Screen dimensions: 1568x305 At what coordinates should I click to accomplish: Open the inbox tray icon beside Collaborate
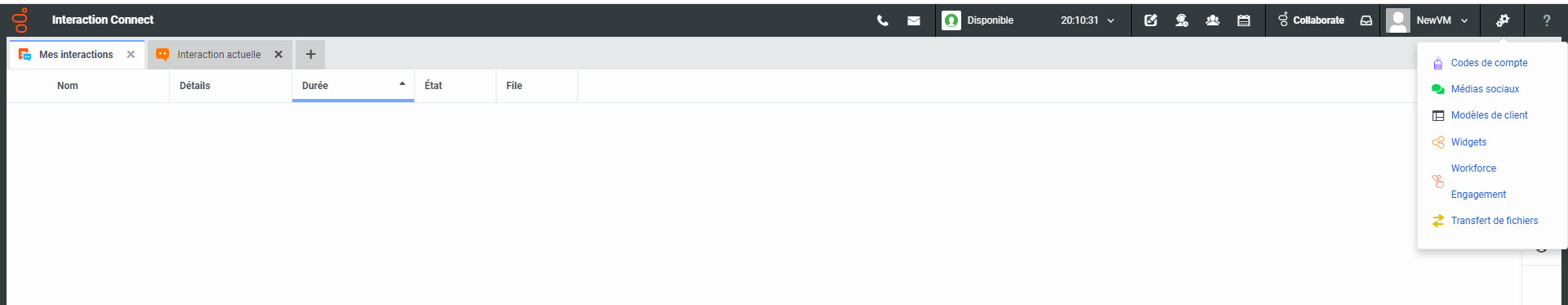point(1366,20)
